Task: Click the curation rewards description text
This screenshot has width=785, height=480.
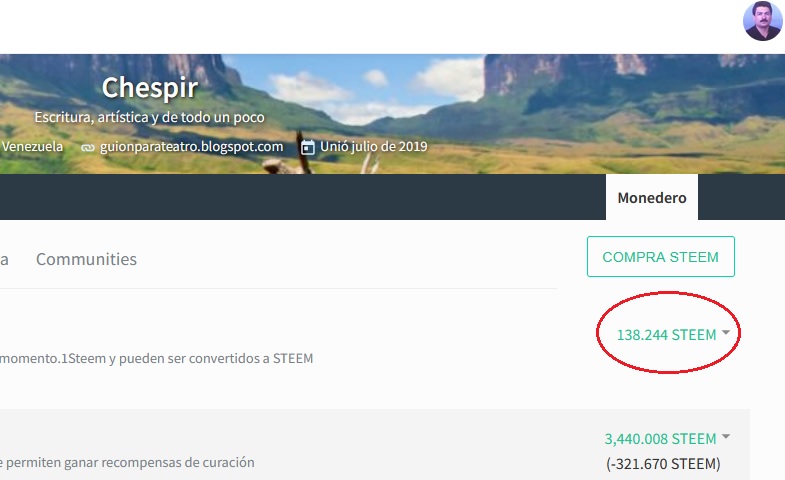Action: 127,462
